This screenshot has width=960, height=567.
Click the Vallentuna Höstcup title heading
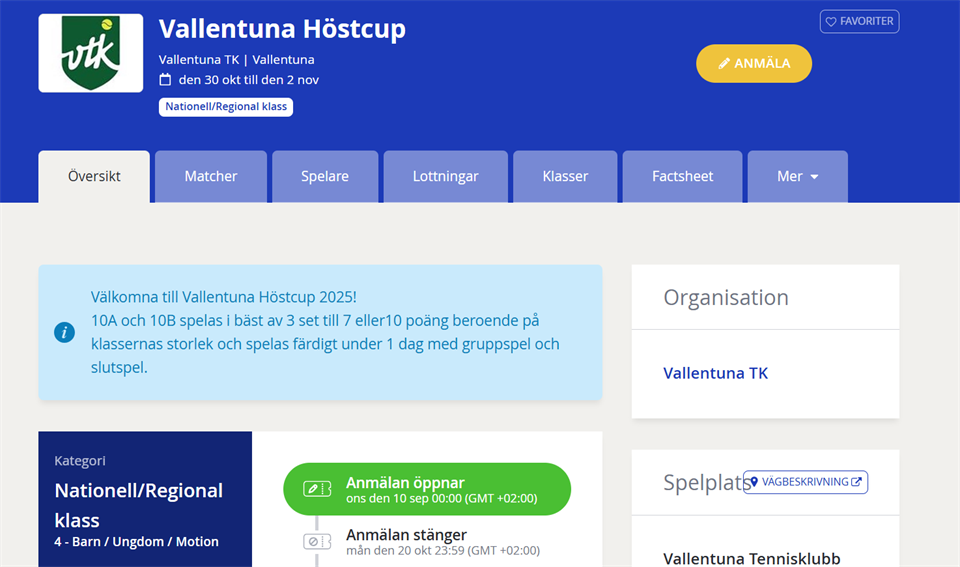(282, 29)
